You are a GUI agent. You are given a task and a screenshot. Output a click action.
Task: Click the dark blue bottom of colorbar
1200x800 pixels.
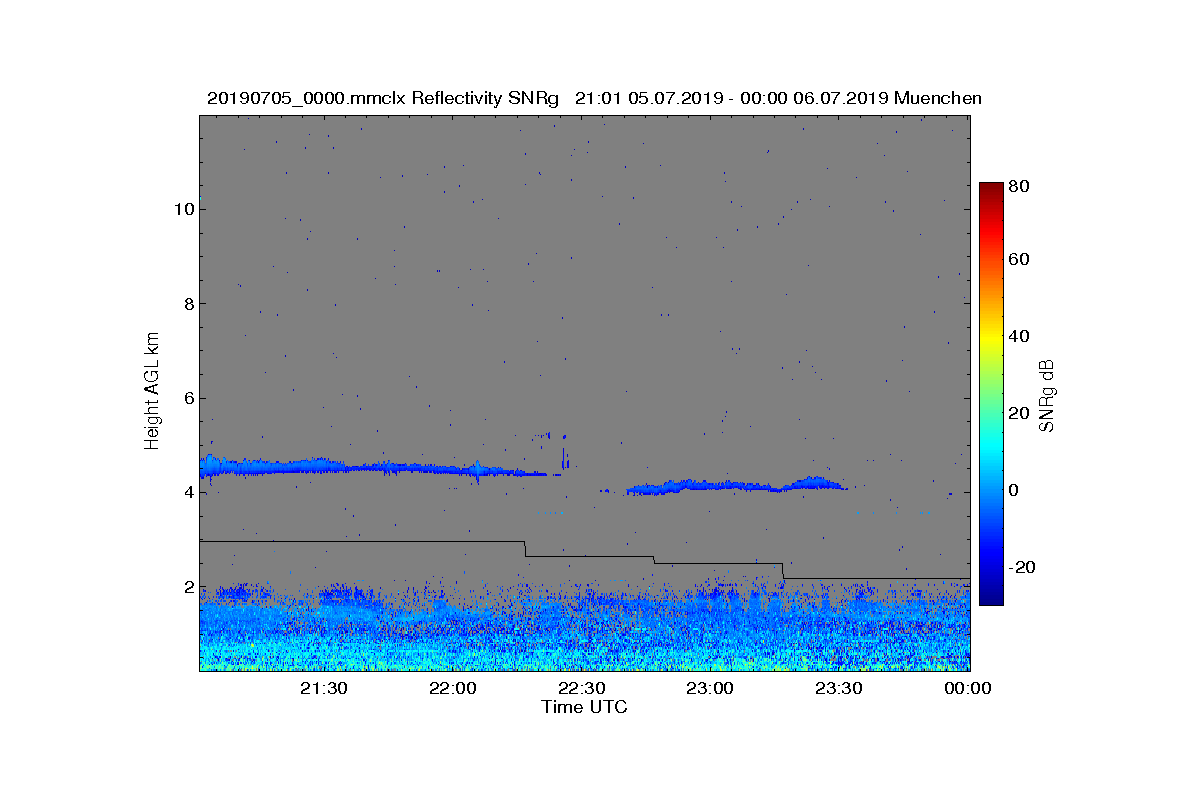tap(990, 599)
